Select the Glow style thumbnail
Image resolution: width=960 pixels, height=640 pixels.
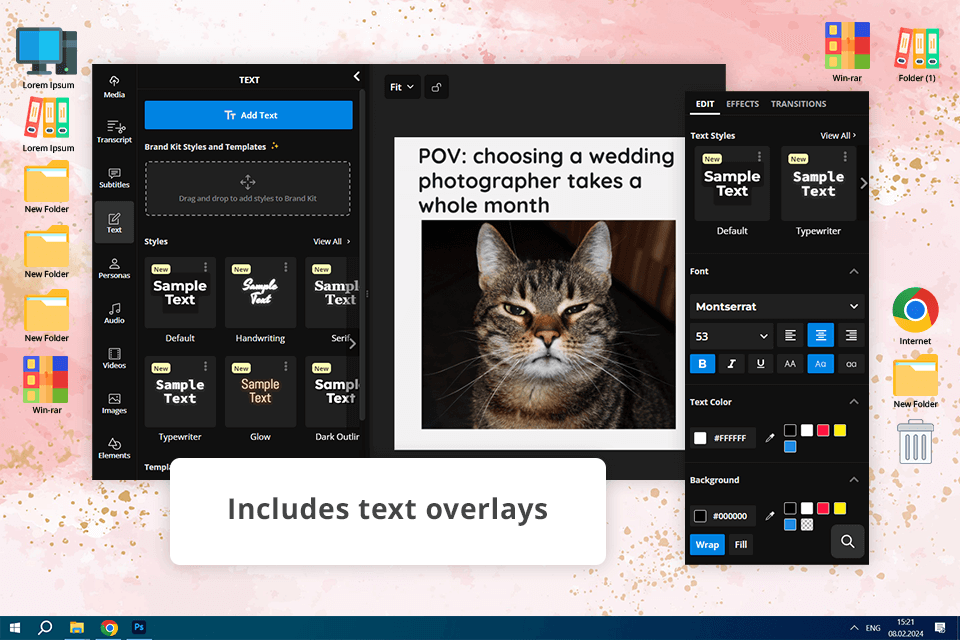[x=260, y=392]
